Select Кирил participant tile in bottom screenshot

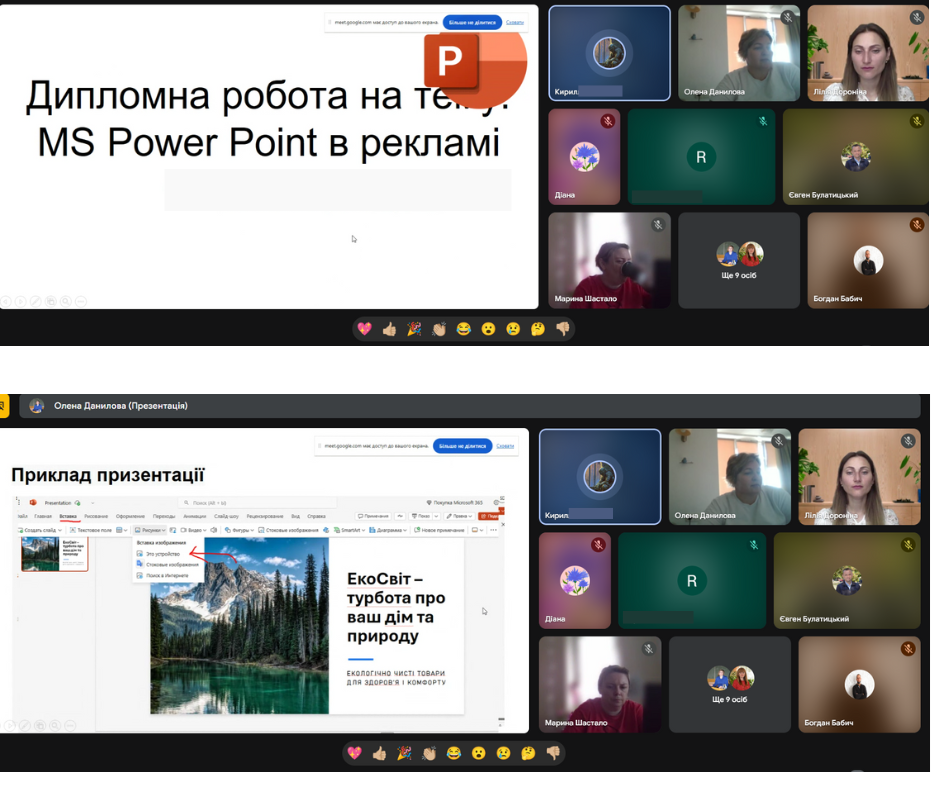(600, 477)
